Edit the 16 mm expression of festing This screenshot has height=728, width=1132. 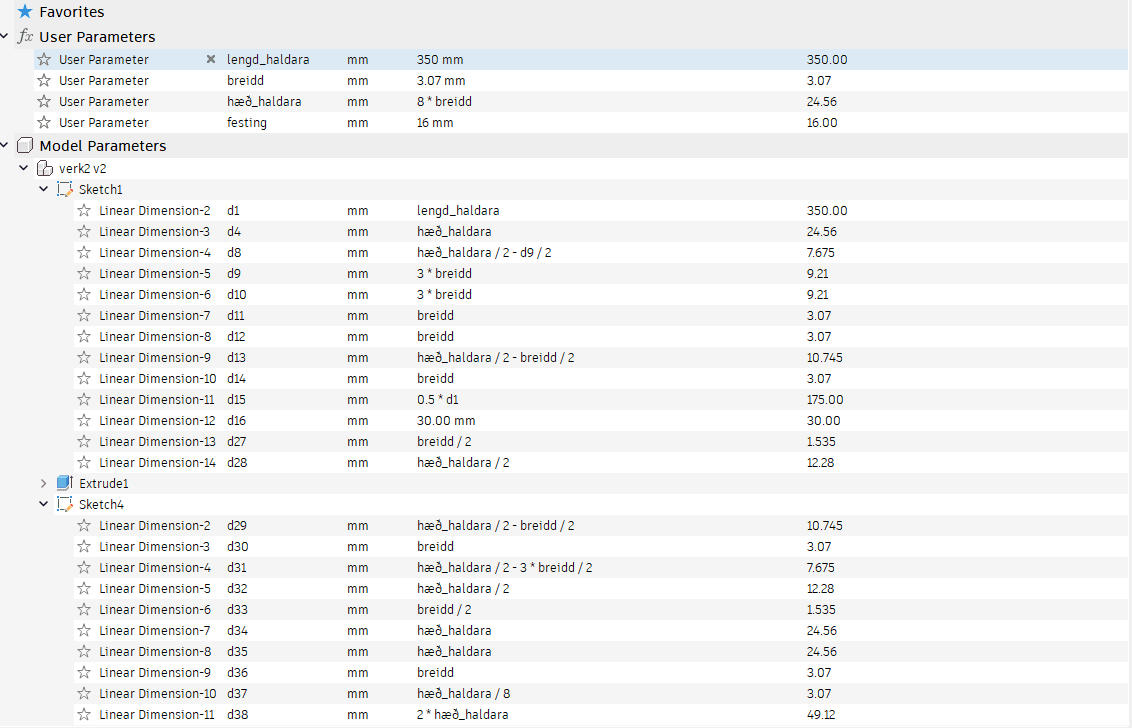click(435, 122)
